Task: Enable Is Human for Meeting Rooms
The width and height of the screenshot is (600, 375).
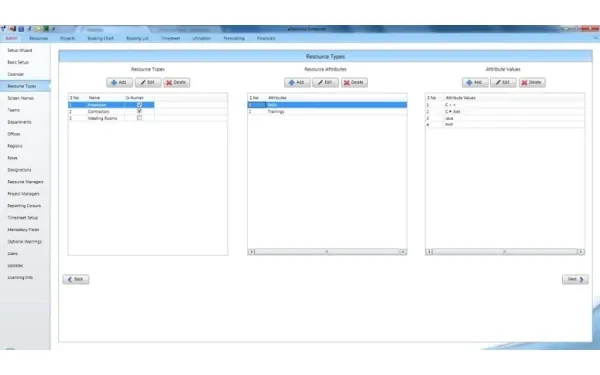Action: point(140,118)
